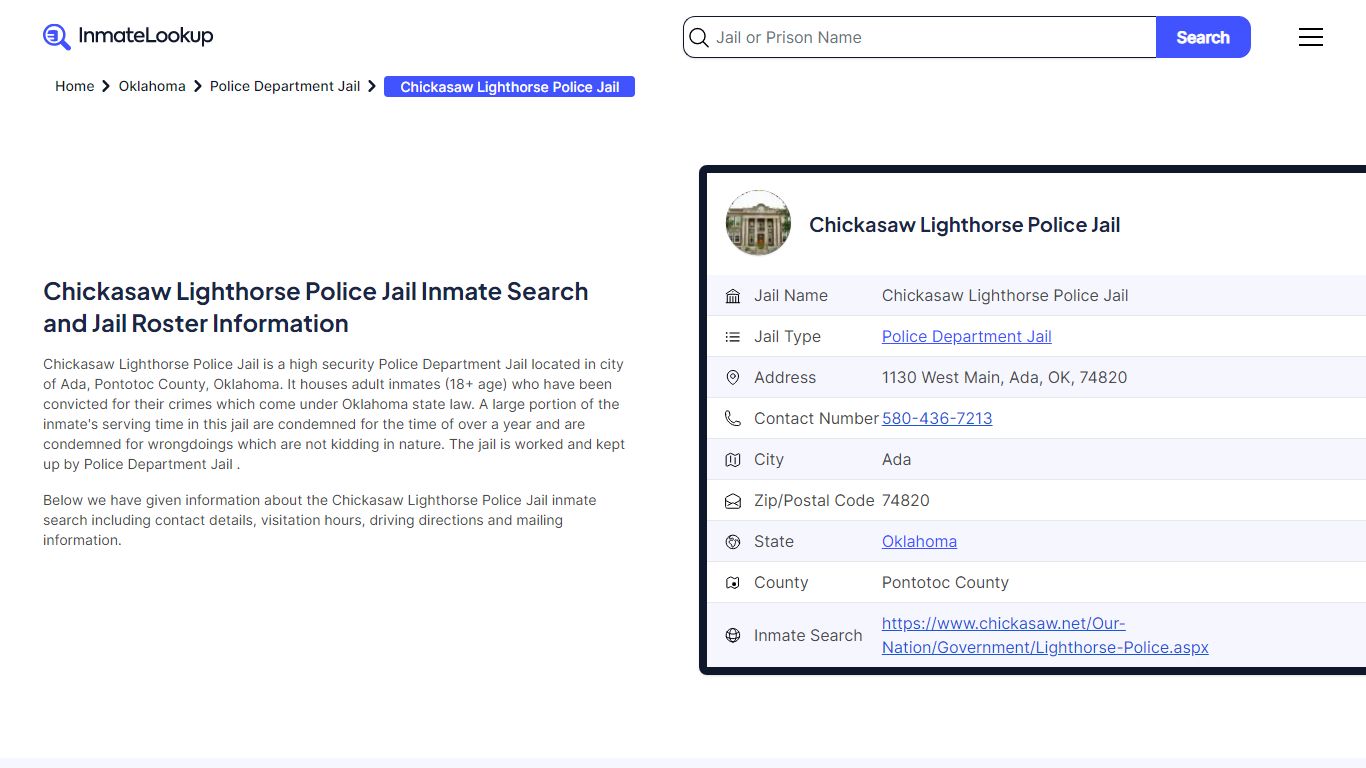
Task: Click the page heading about Inmate Search
Action: click(x=316, y=308)
